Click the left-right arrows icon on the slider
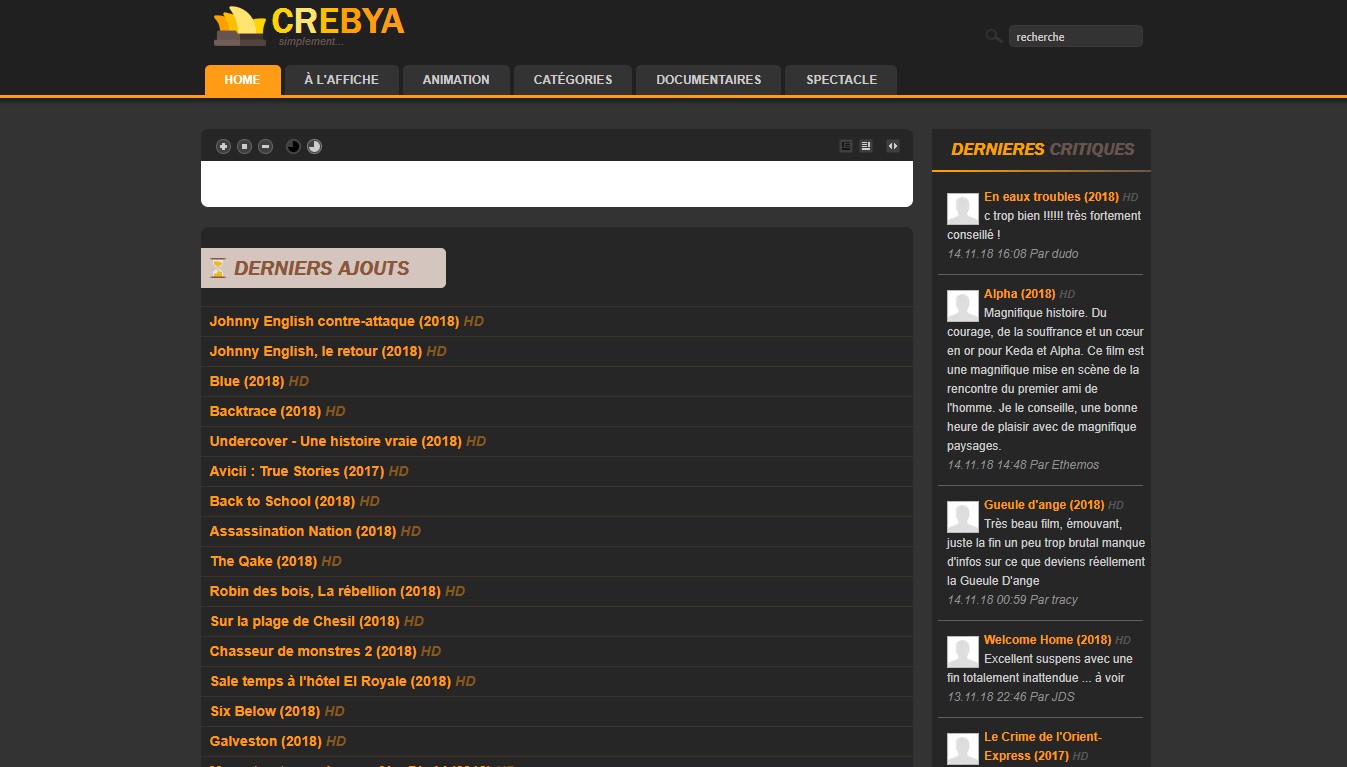 (893, 146)
